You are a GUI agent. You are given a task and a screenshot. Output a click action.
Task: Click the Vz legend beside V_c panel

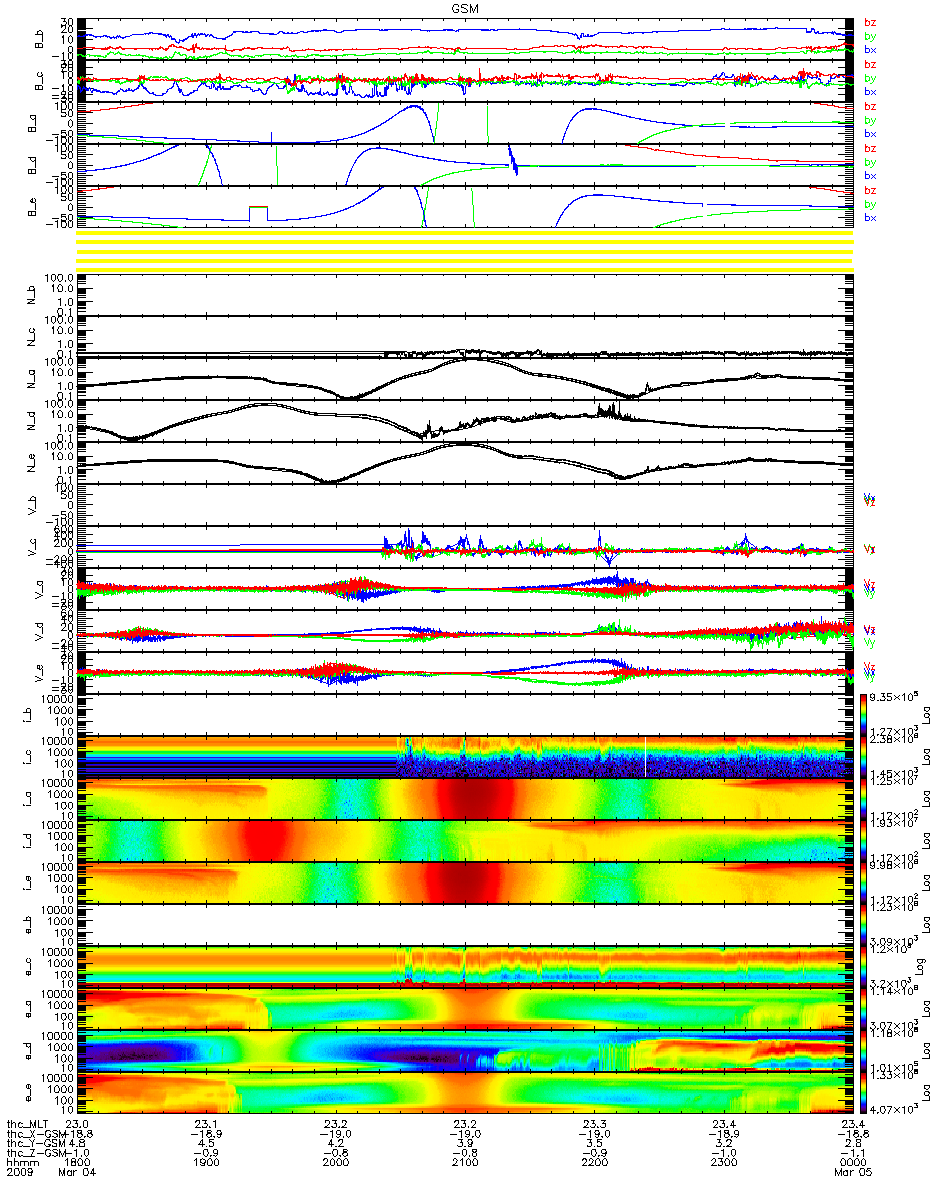click(870, 548)
